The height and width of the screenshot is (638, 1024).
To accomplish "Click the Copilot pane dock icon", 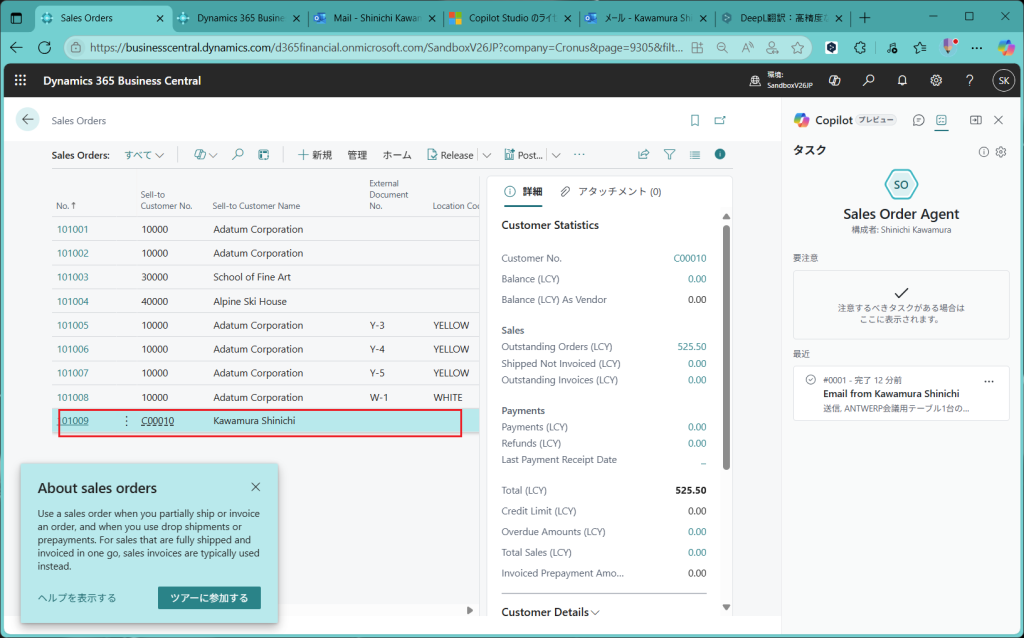I will 976,120.
